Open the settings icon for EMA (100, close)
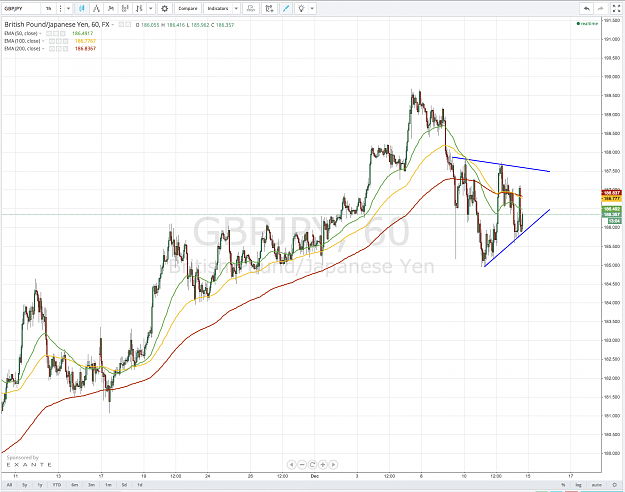The width and height of the screenshot is (625, 492). click(x=59, y=41)
